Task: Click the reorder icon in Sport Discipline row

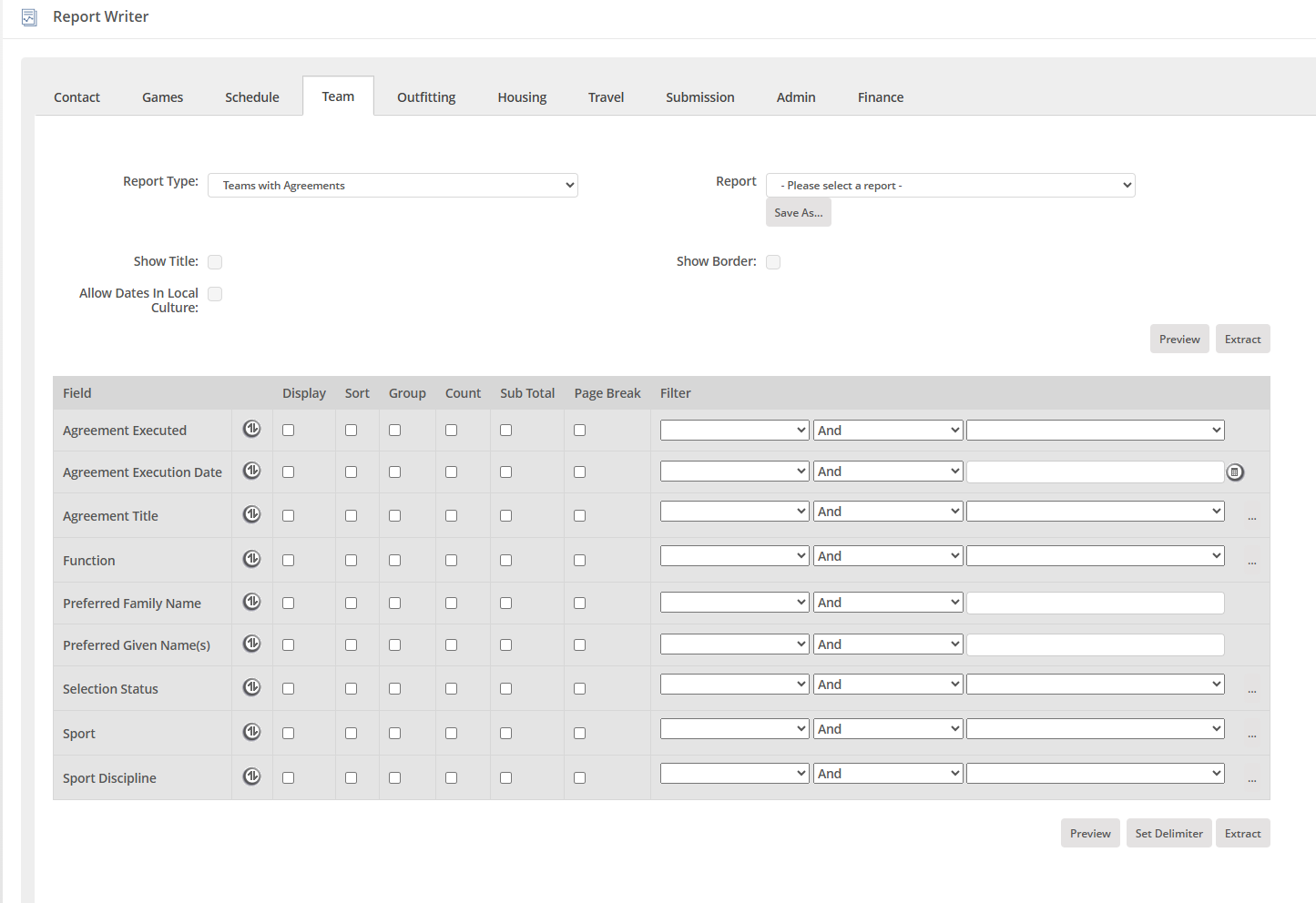Action: click(x=252, y=776)
